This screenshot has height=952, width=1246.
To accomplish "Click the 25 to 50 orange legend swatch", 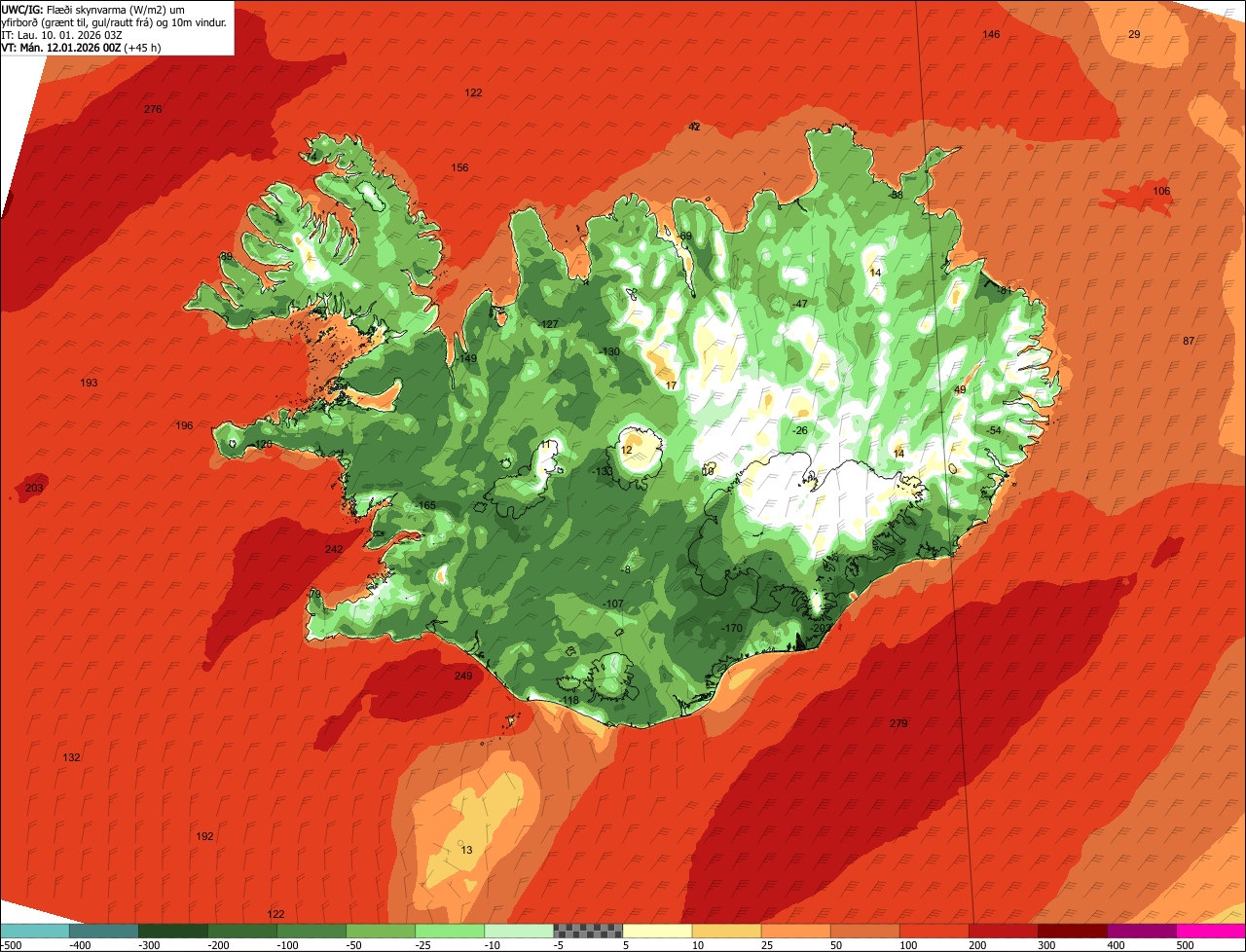I will click(795, 931).
